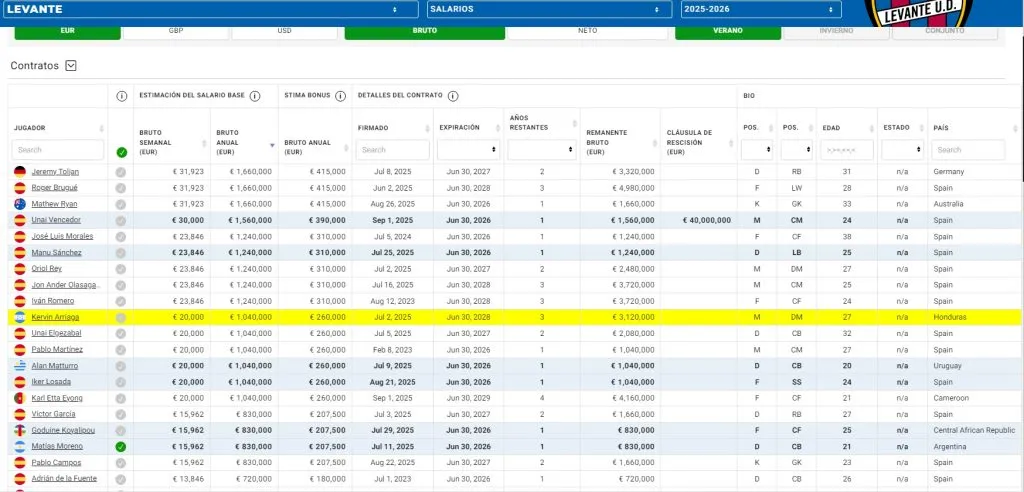Click the grey status check in Víctor García row
1024x492 pixels.
point(121,415)
